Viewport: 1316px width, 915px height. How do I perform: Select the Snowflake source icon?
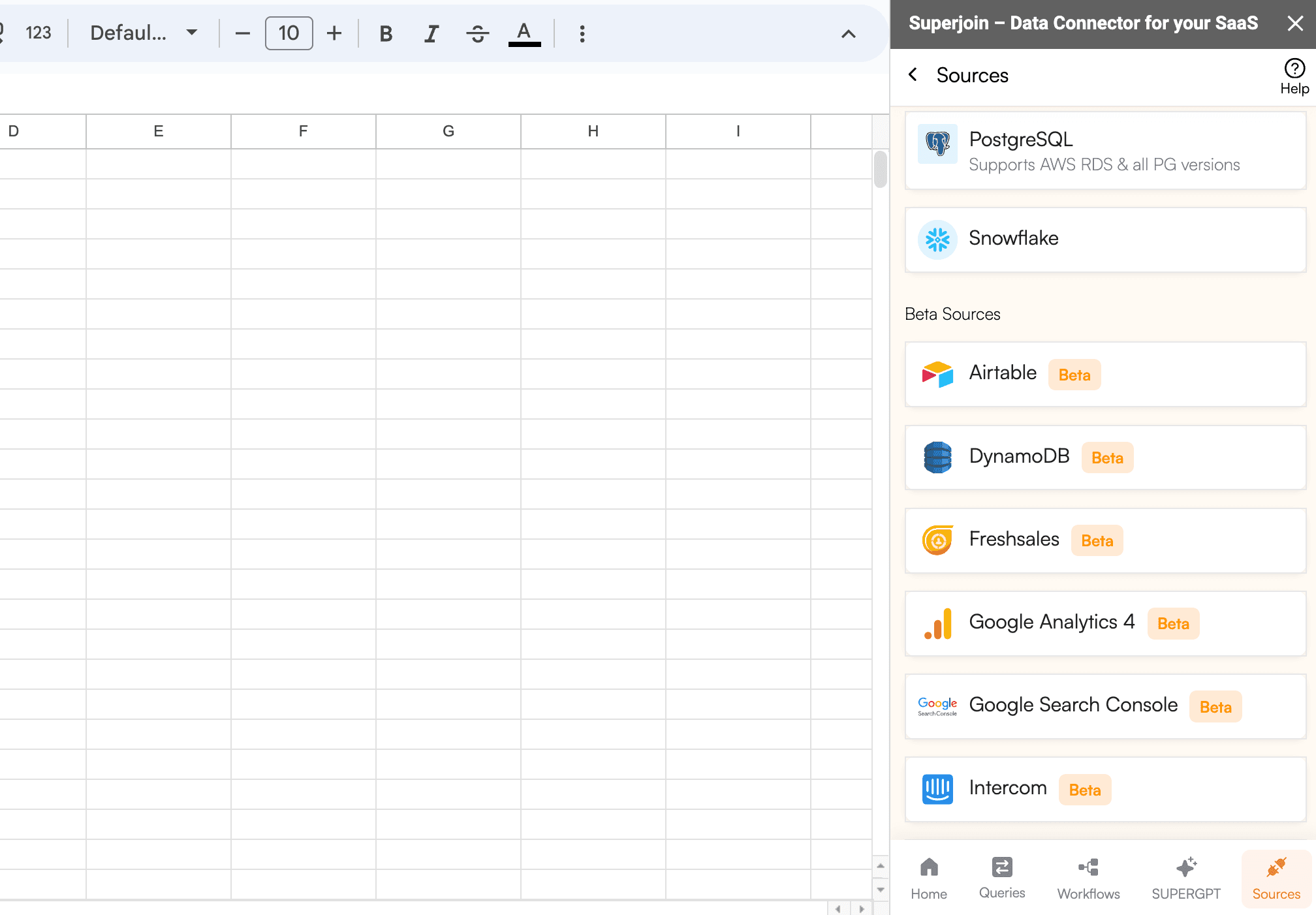click(937, 238)
